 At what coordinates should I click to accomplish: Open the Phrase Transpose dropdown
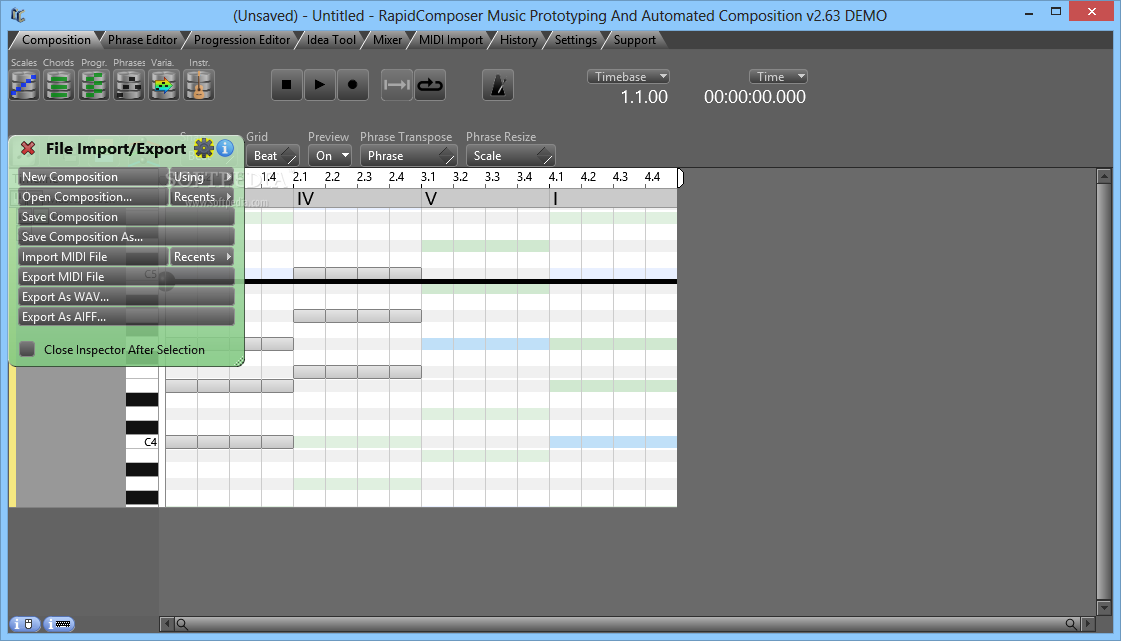(x=408, y=156)
